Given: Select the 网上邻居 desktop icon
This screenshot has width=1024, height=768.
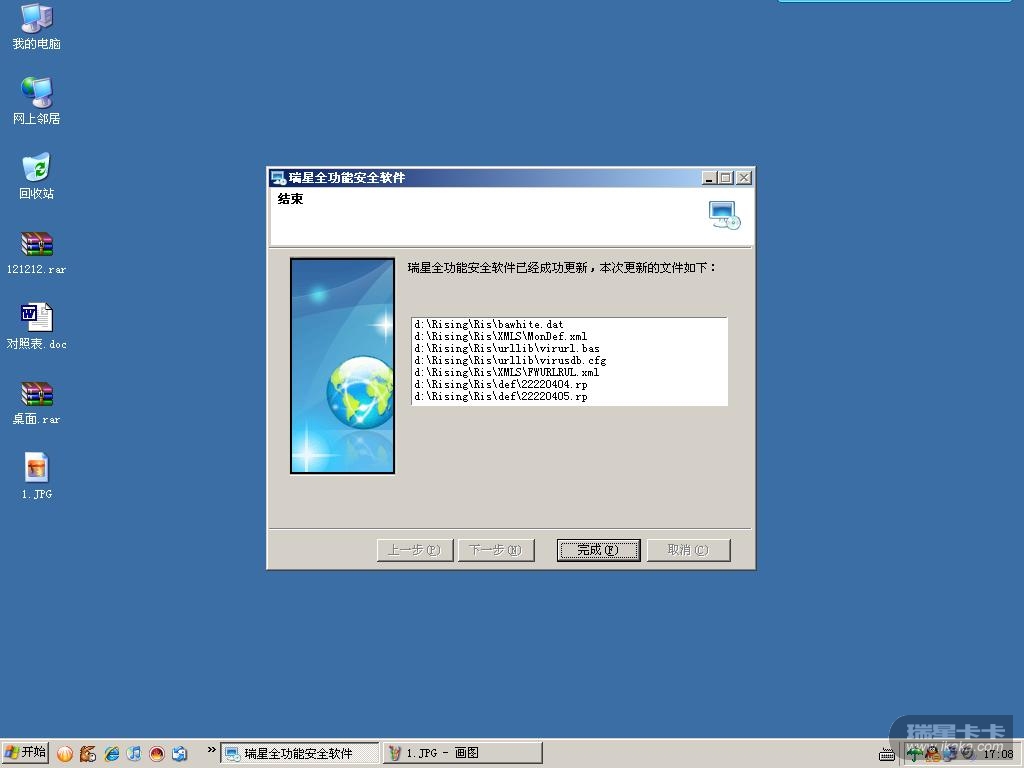Looking at the screenshot, I should click(x=37, y=101).
